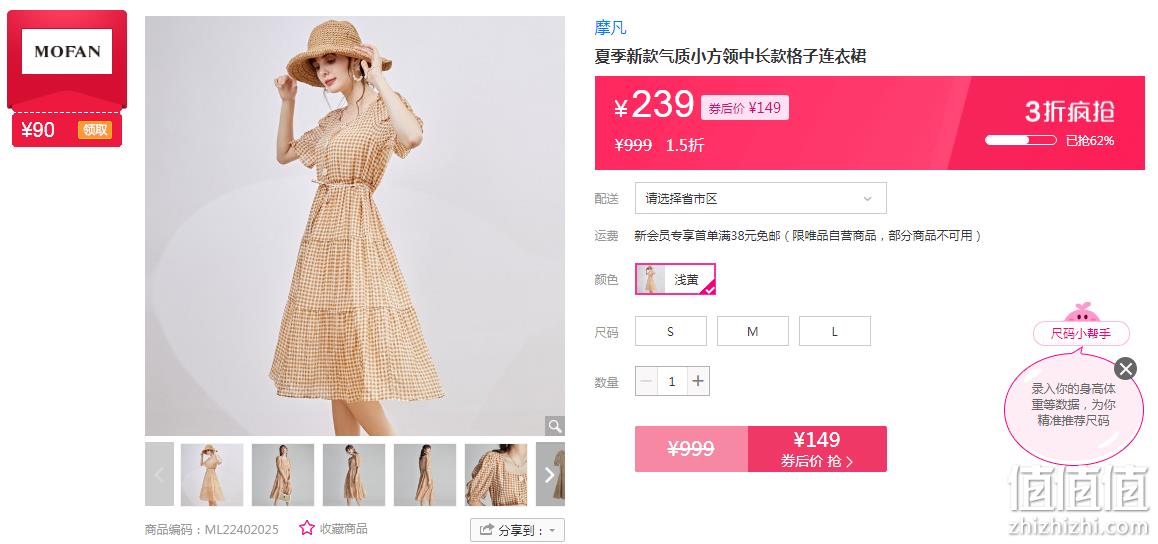This screenshot has height=544, width=1158.
Task: Increase quantity with the plus button
Action: [698, 382]
